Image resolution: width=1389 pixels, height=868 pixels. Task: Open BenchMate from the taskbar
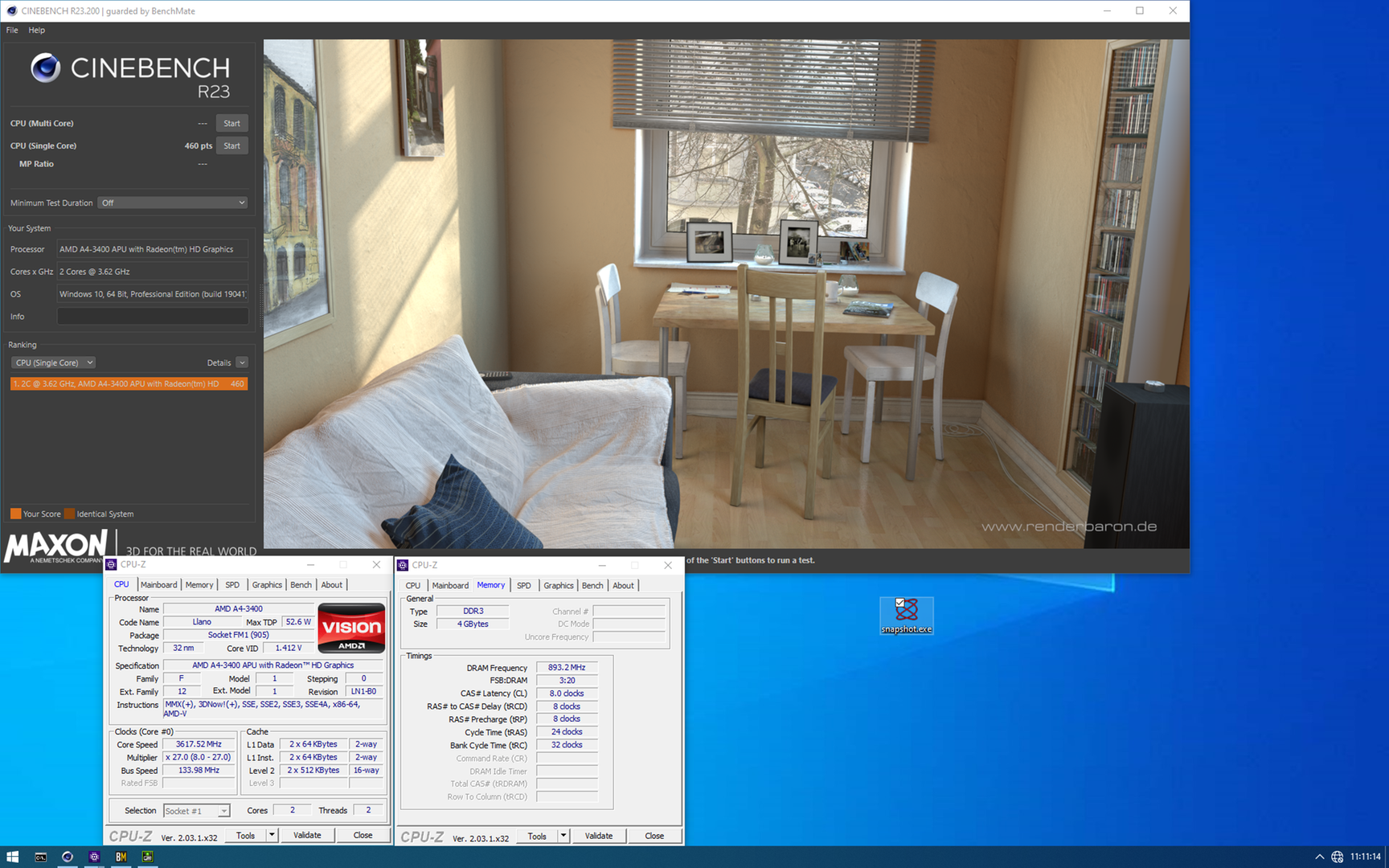coord(121,857)
